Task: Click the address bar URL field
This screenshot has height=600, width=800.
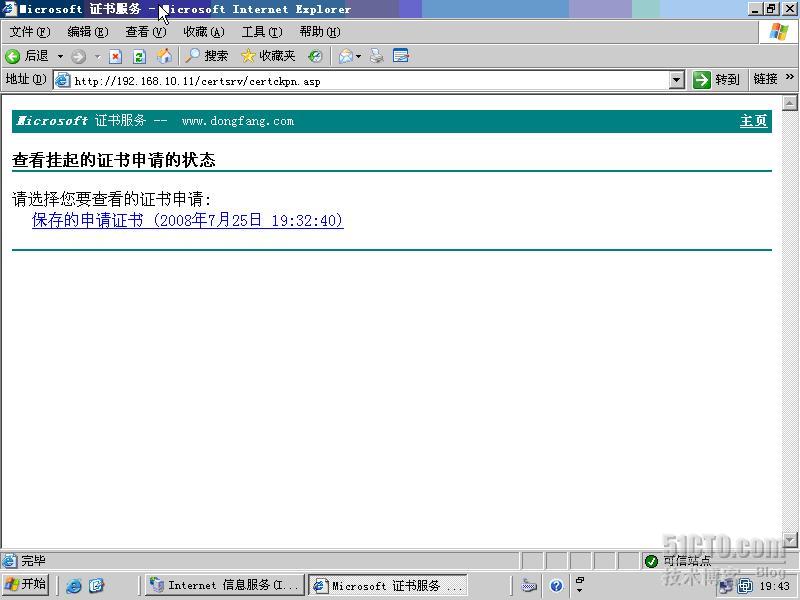Action: [x=370, y=81]
